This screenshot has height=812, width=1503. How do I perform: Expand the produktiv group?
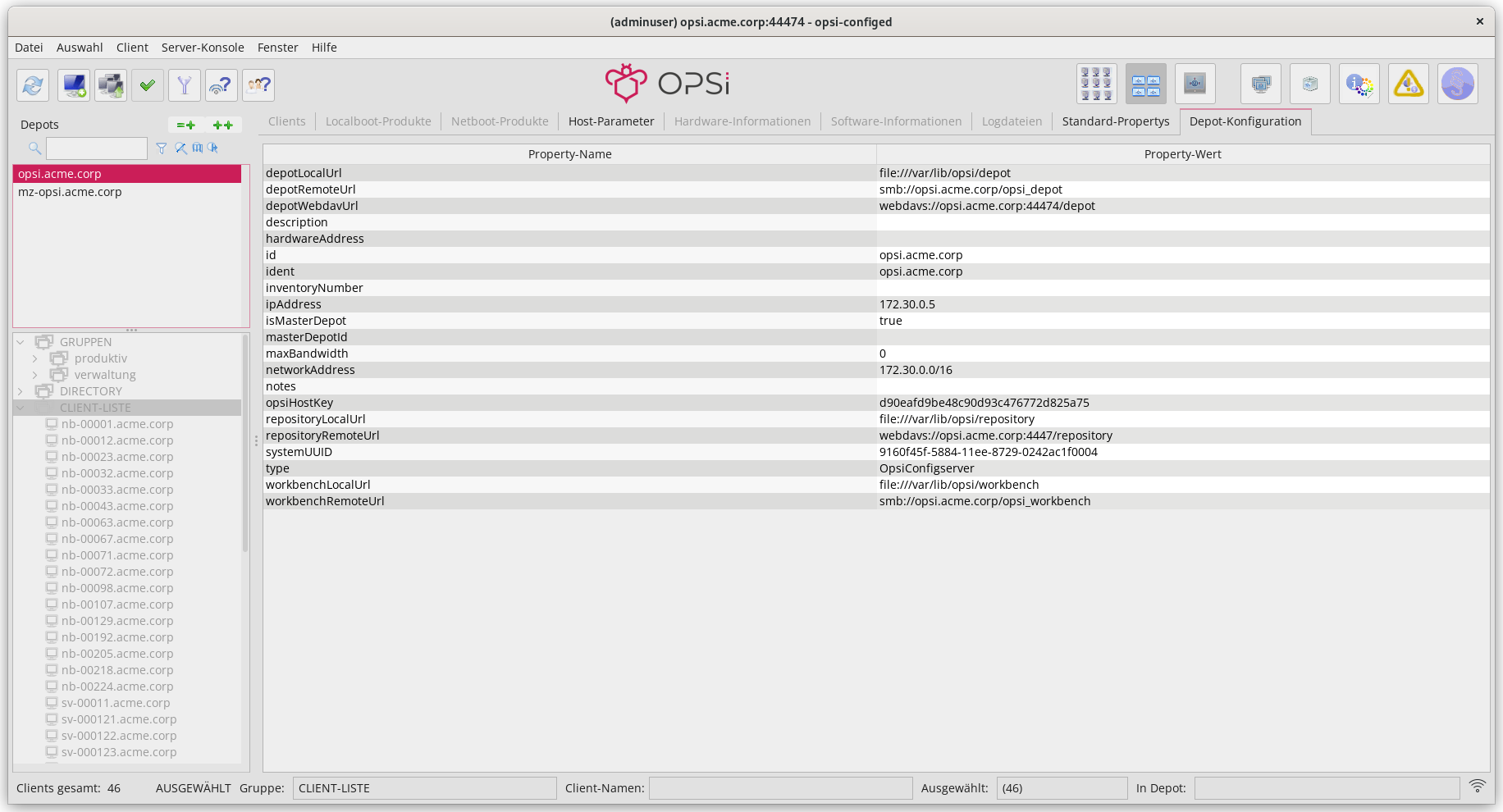coord(35,358)
